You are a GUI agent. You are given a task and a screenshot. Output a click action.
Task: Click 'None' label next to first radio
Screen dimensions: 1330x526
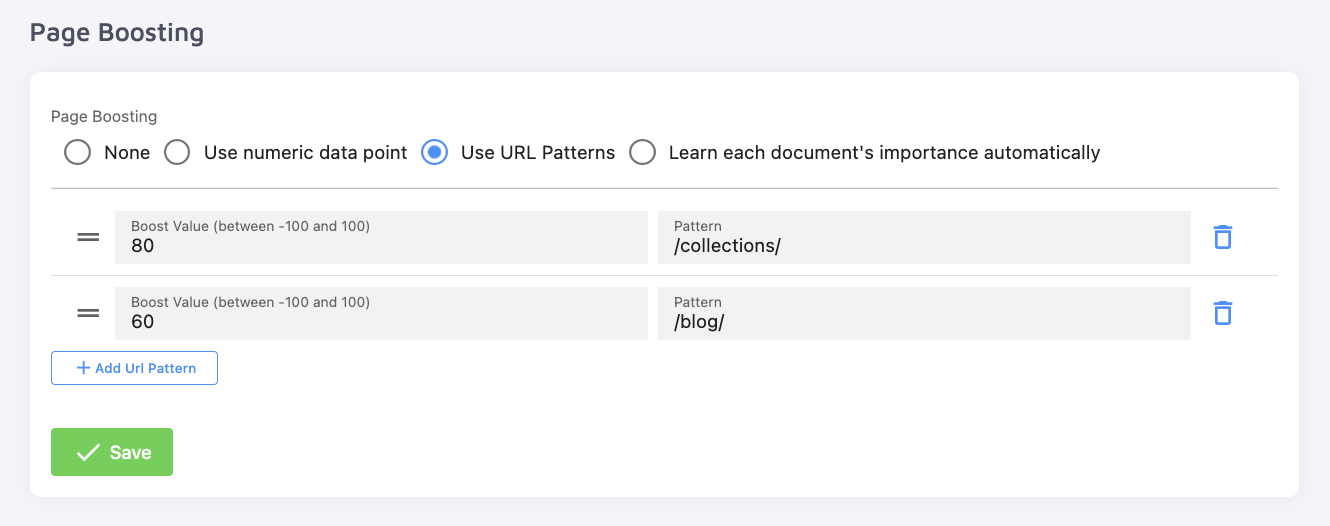pyautogui.click(x=127, y=153)
